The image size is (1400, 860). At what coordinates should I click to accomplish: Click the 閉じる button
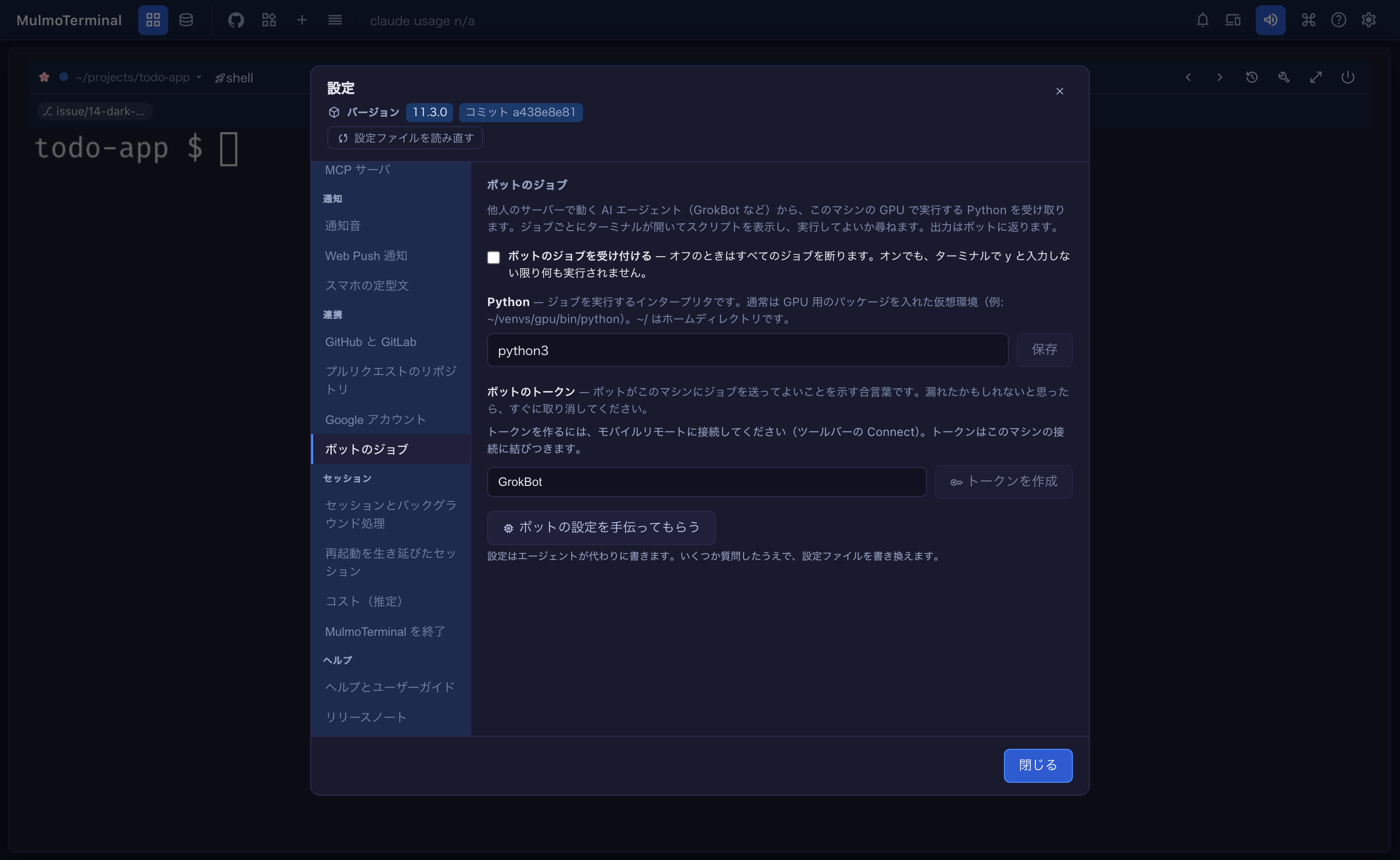[x=1038, y=766]
